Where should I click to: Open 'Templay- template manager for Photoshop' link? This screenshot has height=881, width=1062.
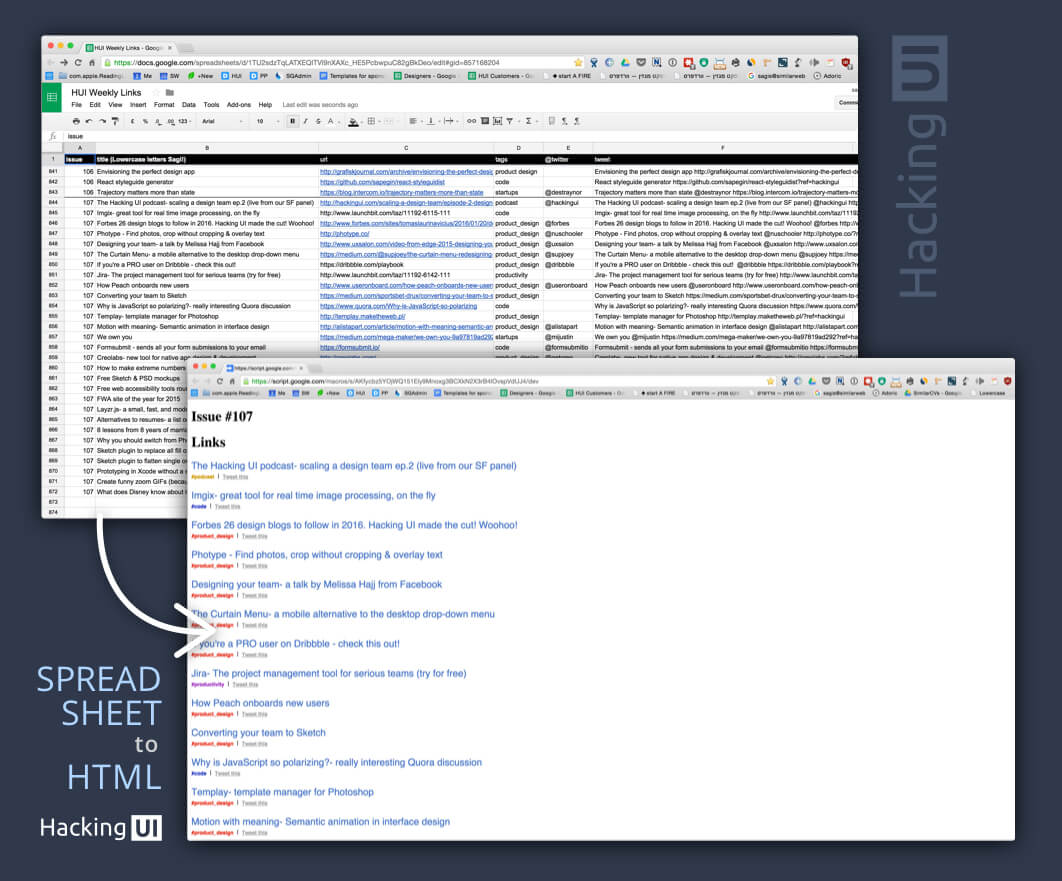[x=282, y=792]
